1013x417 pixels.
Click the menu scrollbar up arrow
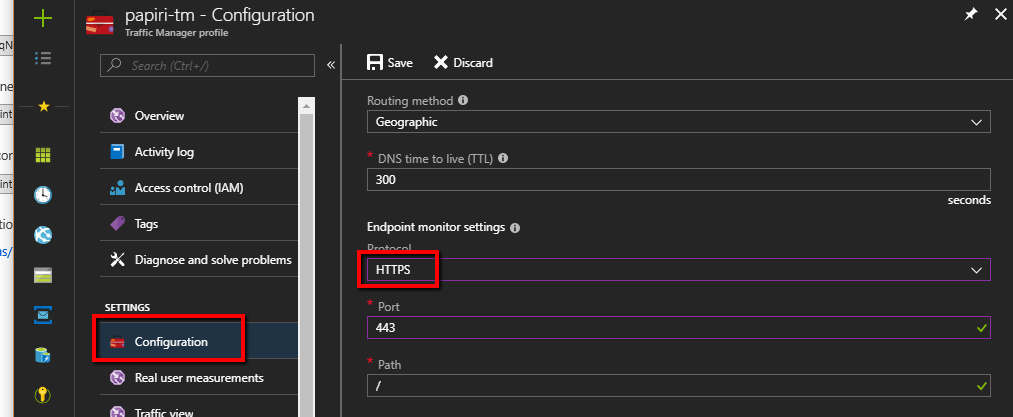(306, 105)
